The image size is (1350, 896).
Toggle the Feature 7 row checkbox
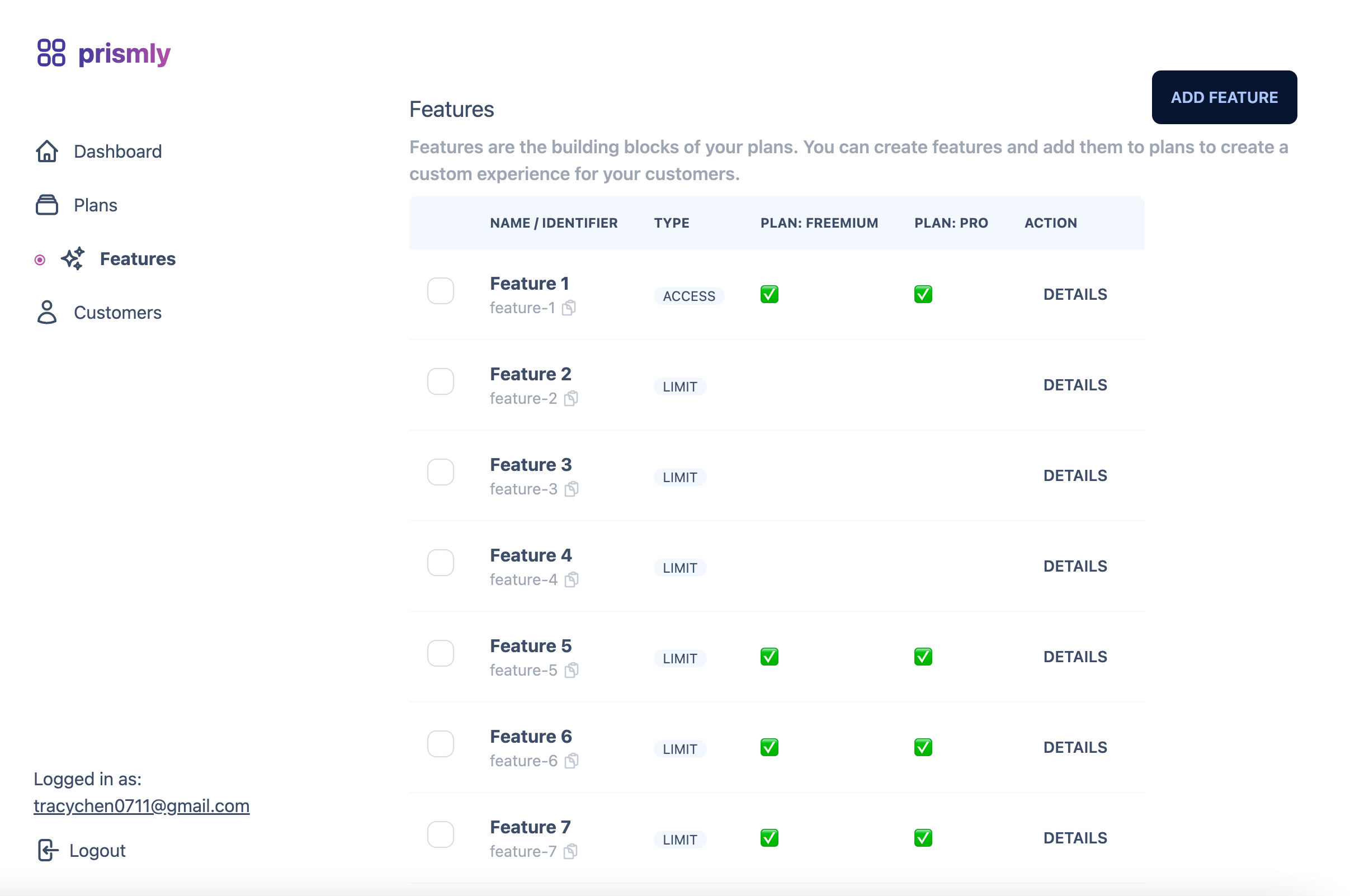coord(441,834)
